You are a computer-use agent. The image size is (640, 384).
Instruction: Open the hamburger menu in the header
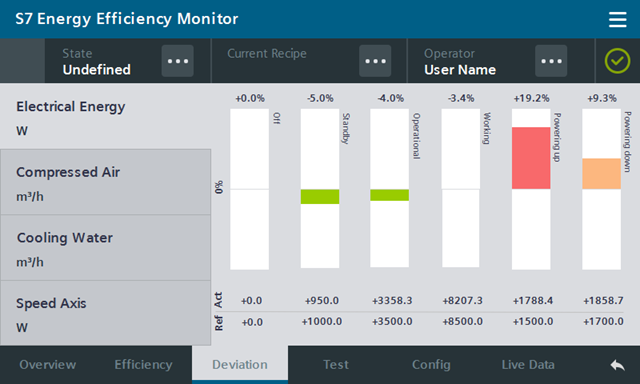click(617, 19)
